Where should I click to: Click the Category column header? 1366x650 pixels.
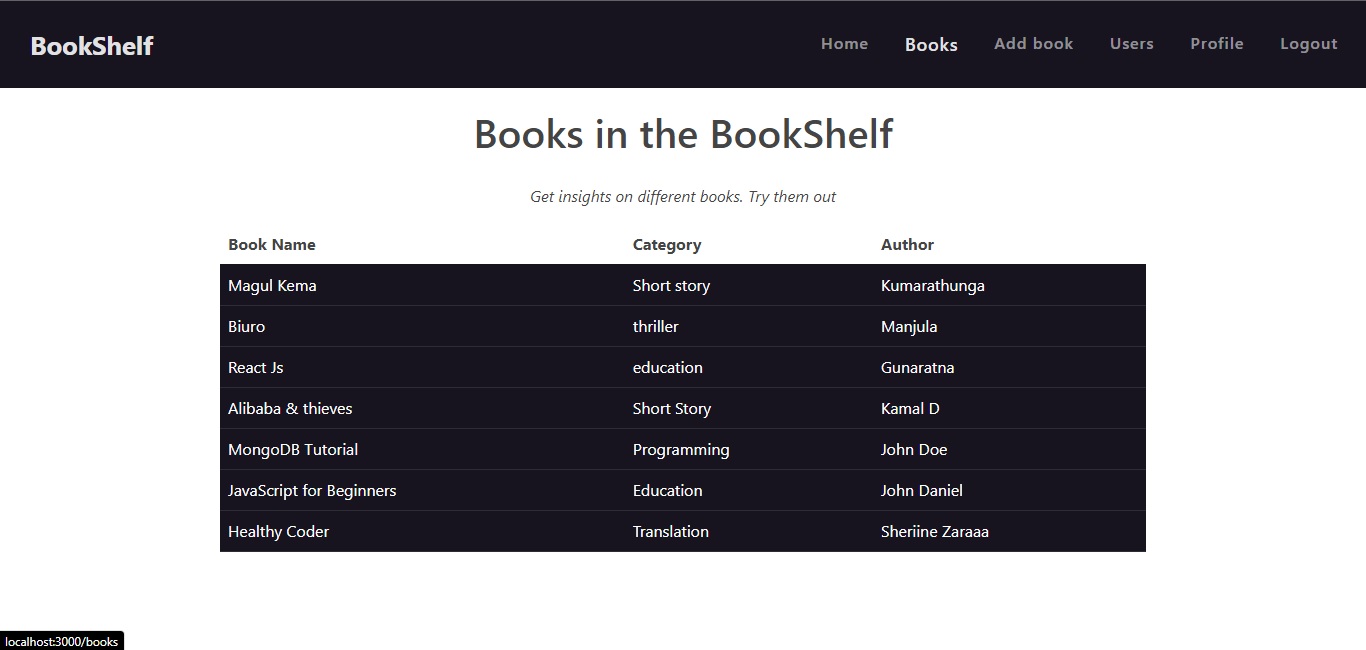tap(666, 244)
